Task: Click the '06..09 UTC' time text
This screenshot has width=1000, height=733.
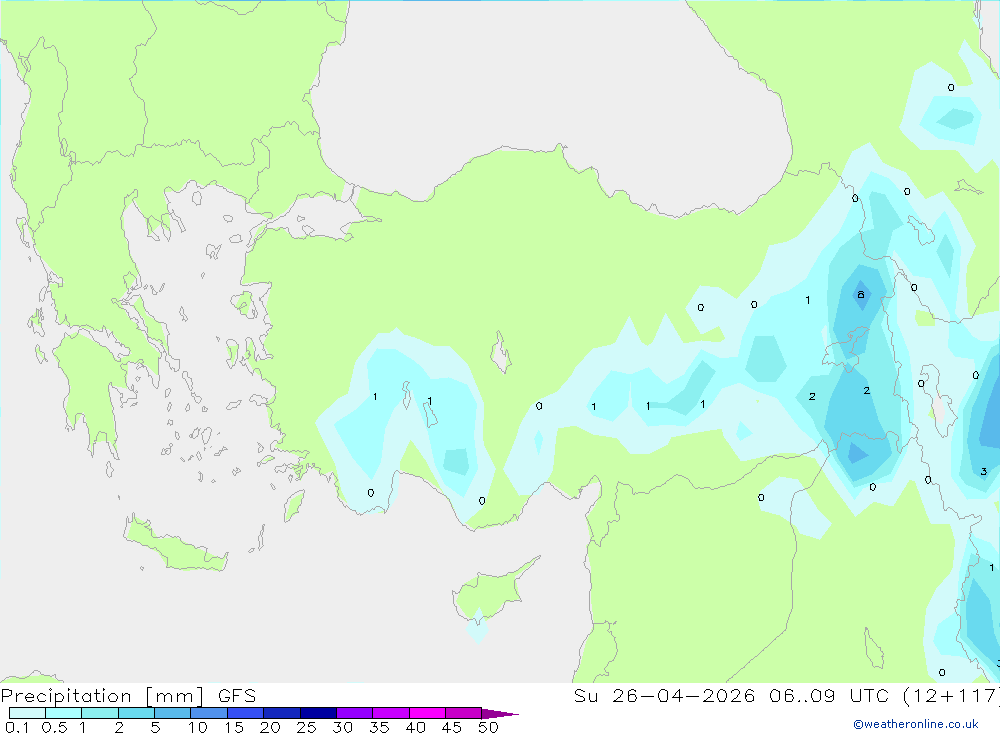Action: [x=829, y=695]
